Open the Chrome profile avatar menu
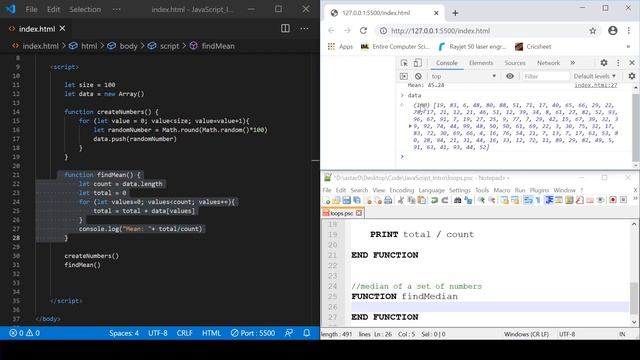 613,31
